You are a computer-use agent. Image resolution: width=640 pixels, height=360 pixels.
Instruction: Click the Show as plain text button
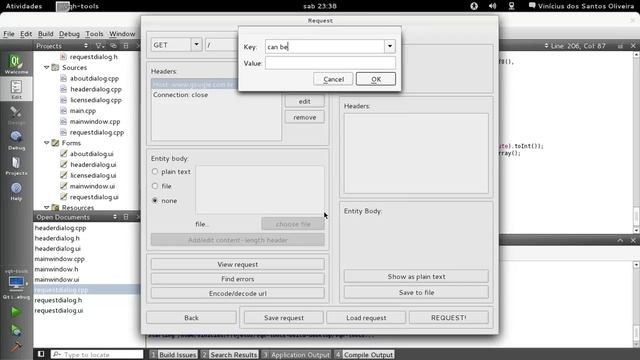pos(416,276)
